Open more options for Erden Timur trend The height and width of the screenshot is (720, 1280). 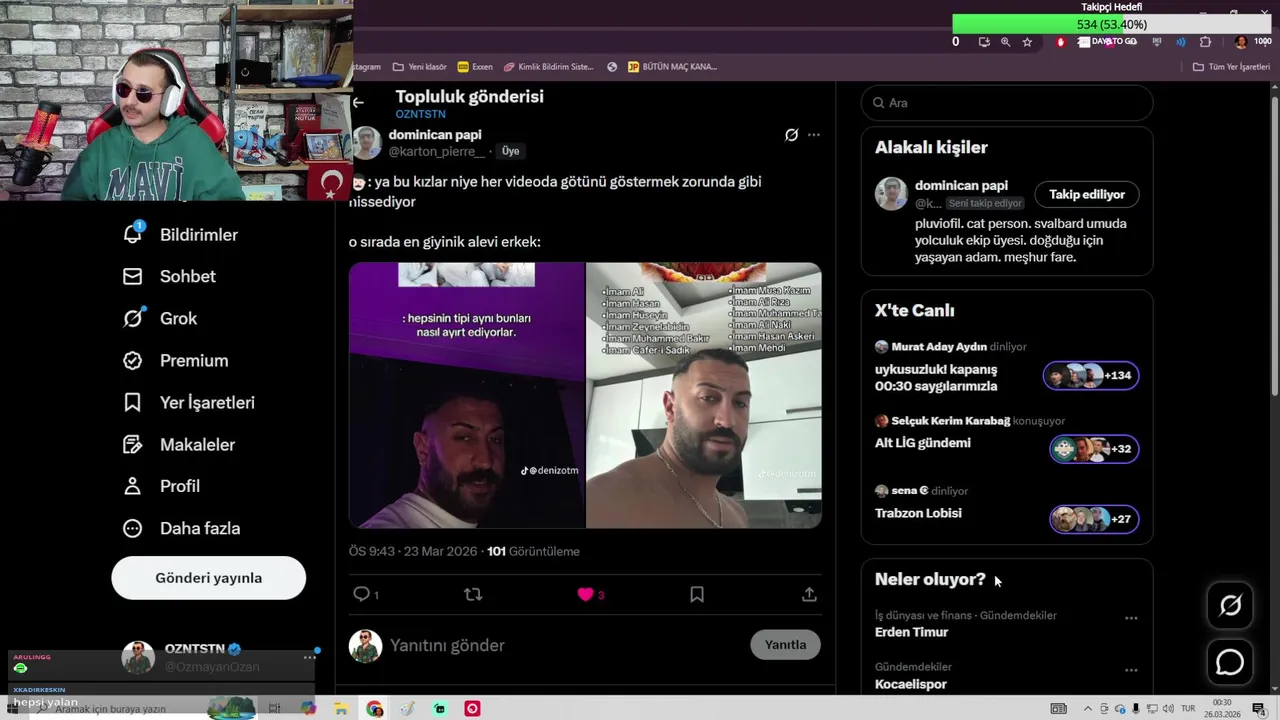coord(1131,618)
